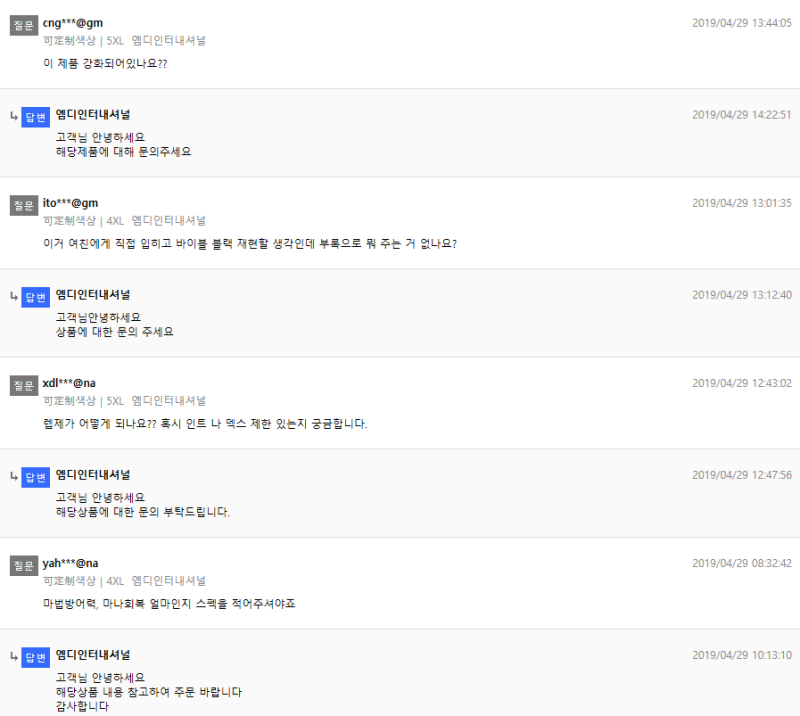The height and width of the screenshot is (716, 800).
Task: Click the blue 답변 badge dated 10:13:10
Action: click(x=35, y=657)
